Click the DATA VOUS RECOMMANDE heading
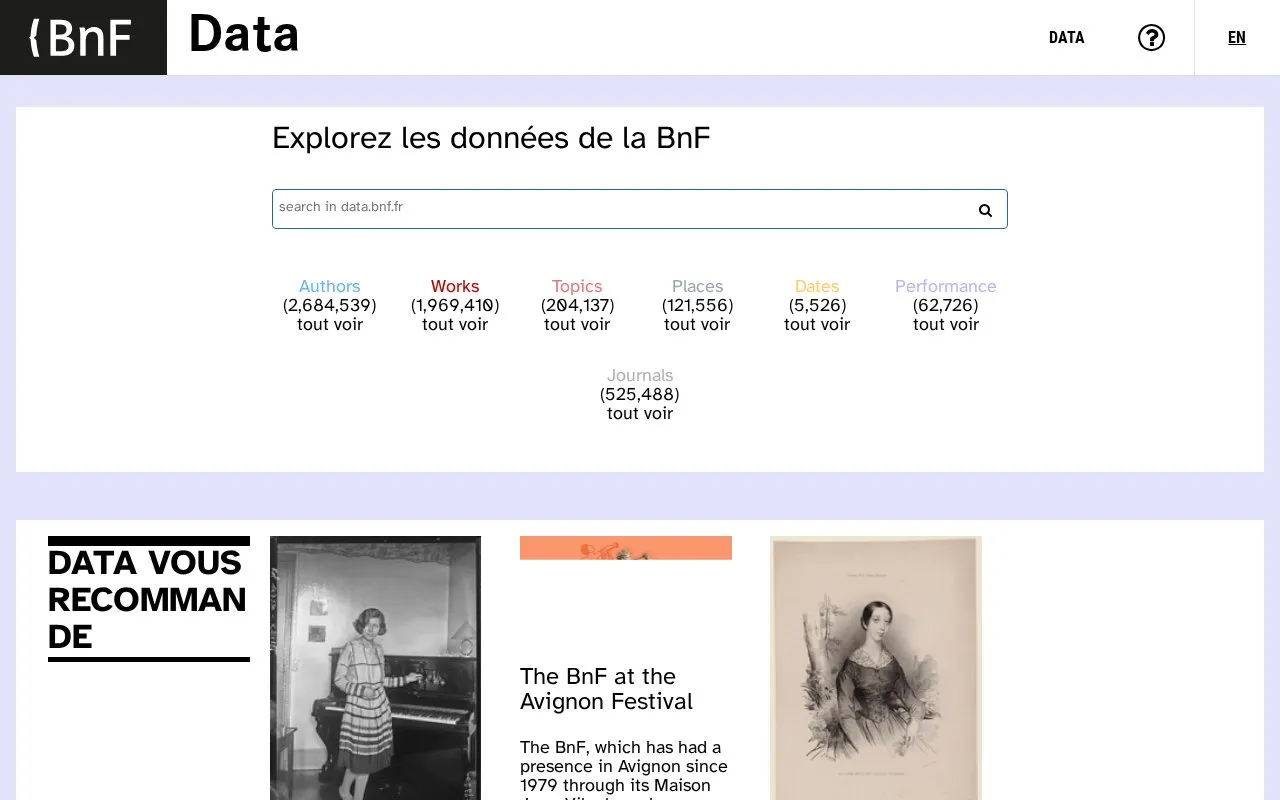Viewport: 1280px width, 800px height. (147, 599)
